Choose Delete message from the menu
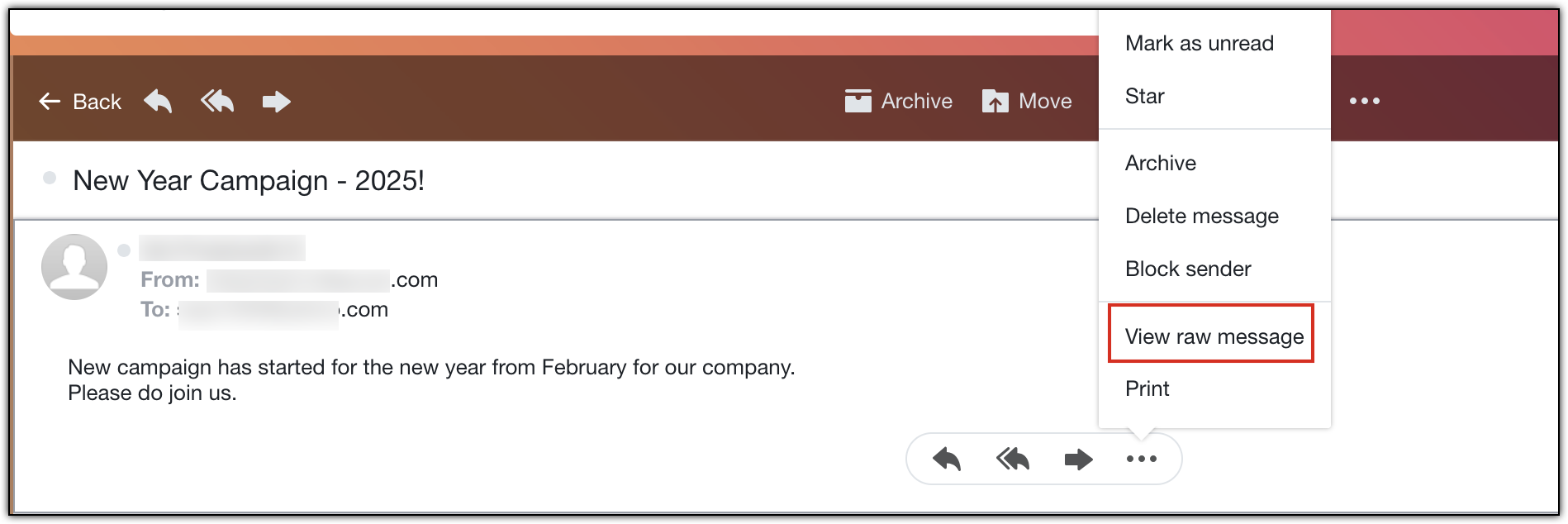 (x=1201, y=216)
